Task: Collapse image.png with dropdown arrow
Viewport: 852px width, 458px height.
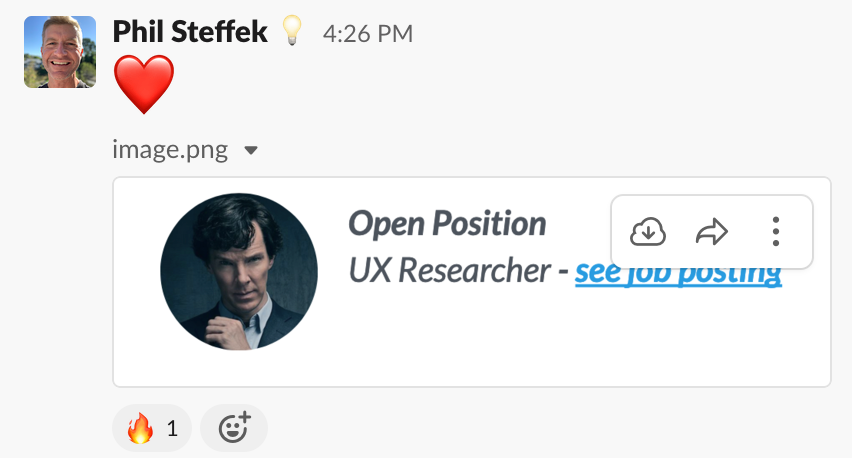Action: click(250, 150)
